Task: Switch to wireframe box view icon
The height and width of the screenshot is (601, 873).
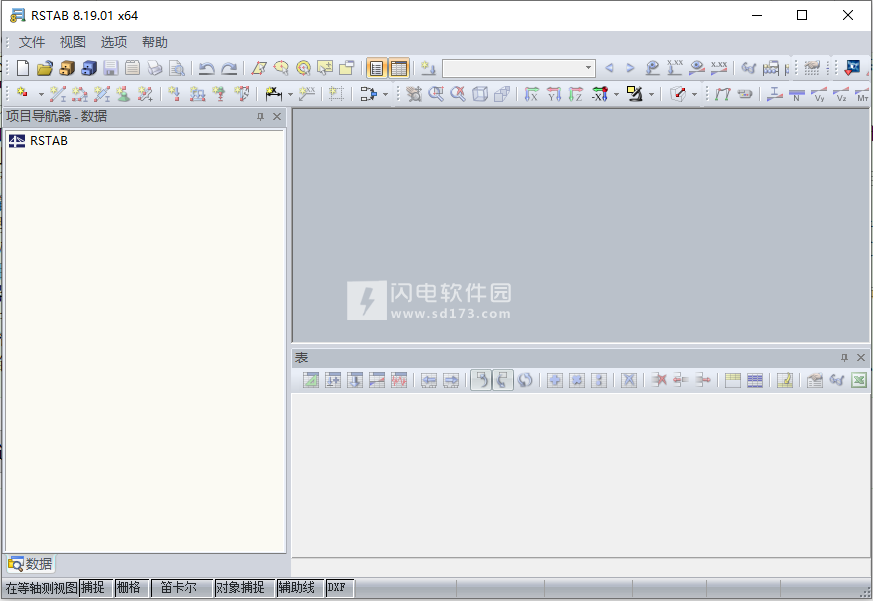Action: [x=480, y=94]
